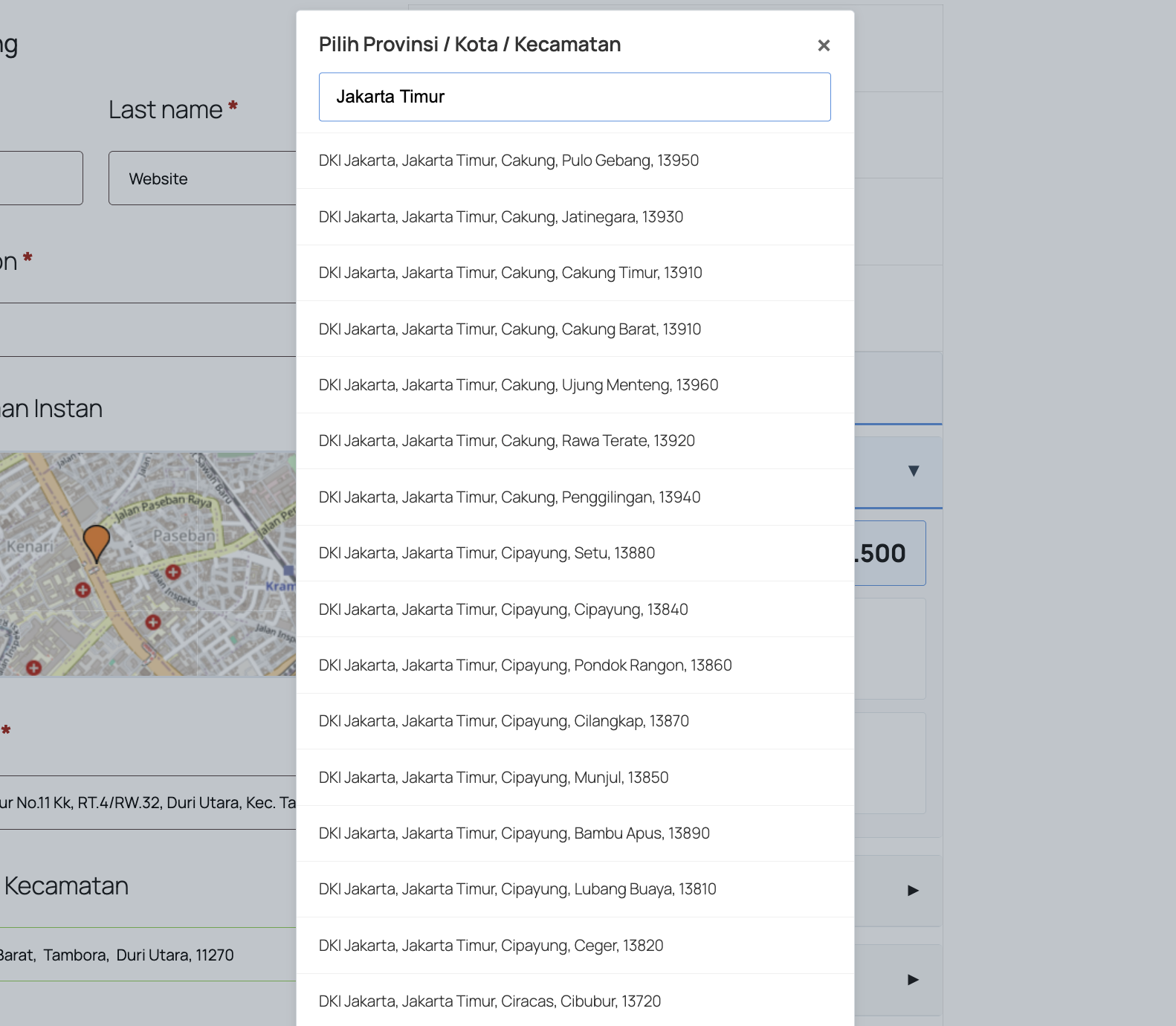Close the Pilih Provinsi dialog
This screenshot has width=1176, height=1026.
pyautogui.click(x=823, y=46)
